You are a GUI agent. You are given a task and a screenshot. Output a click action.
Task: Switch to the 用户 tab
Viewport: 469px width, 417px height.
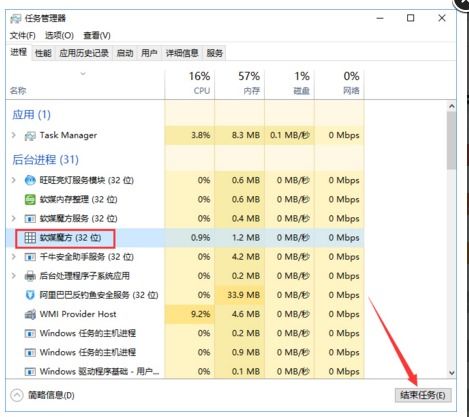[149, 53]
